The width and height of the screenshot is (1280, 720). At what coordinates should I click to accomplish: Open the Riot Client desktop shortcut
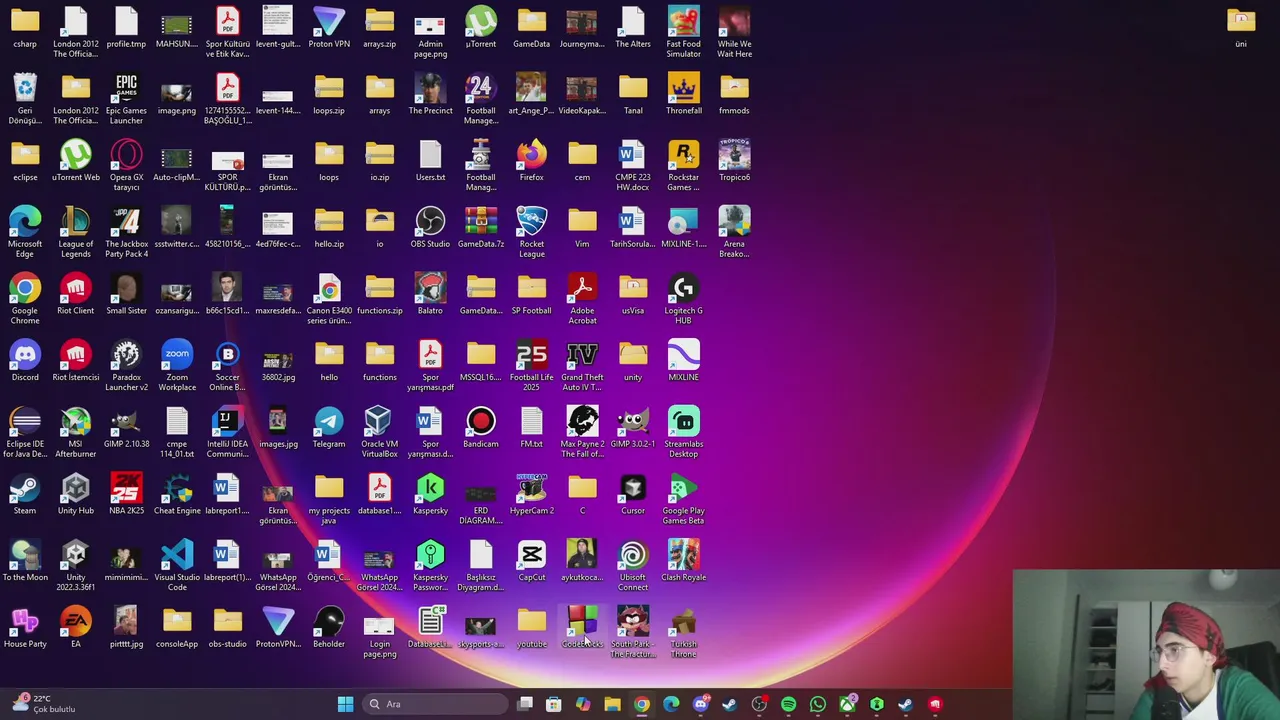click(x=75, y=299)
